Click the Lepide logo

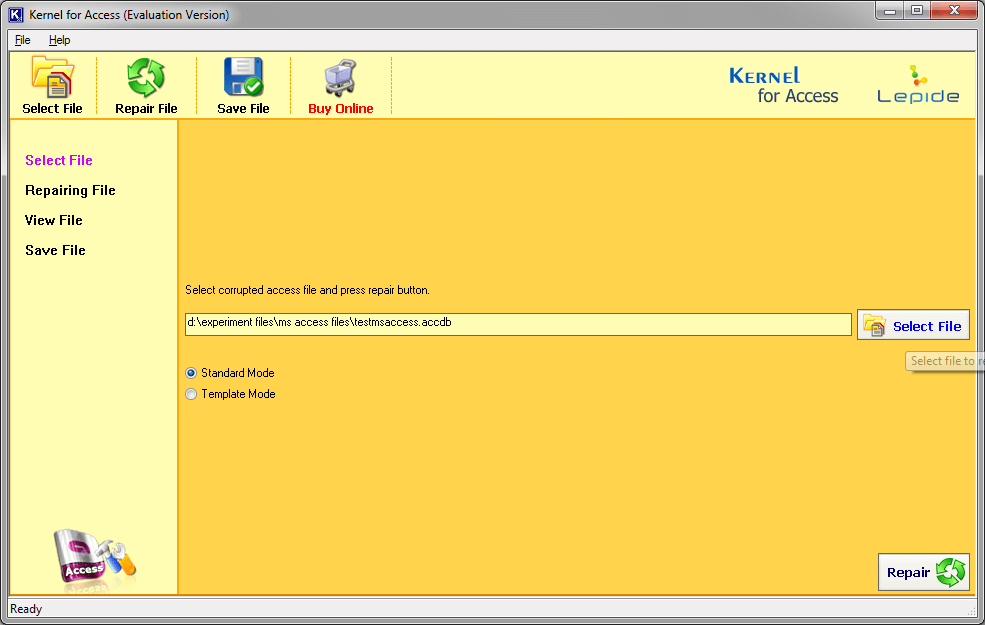[918, 85]
